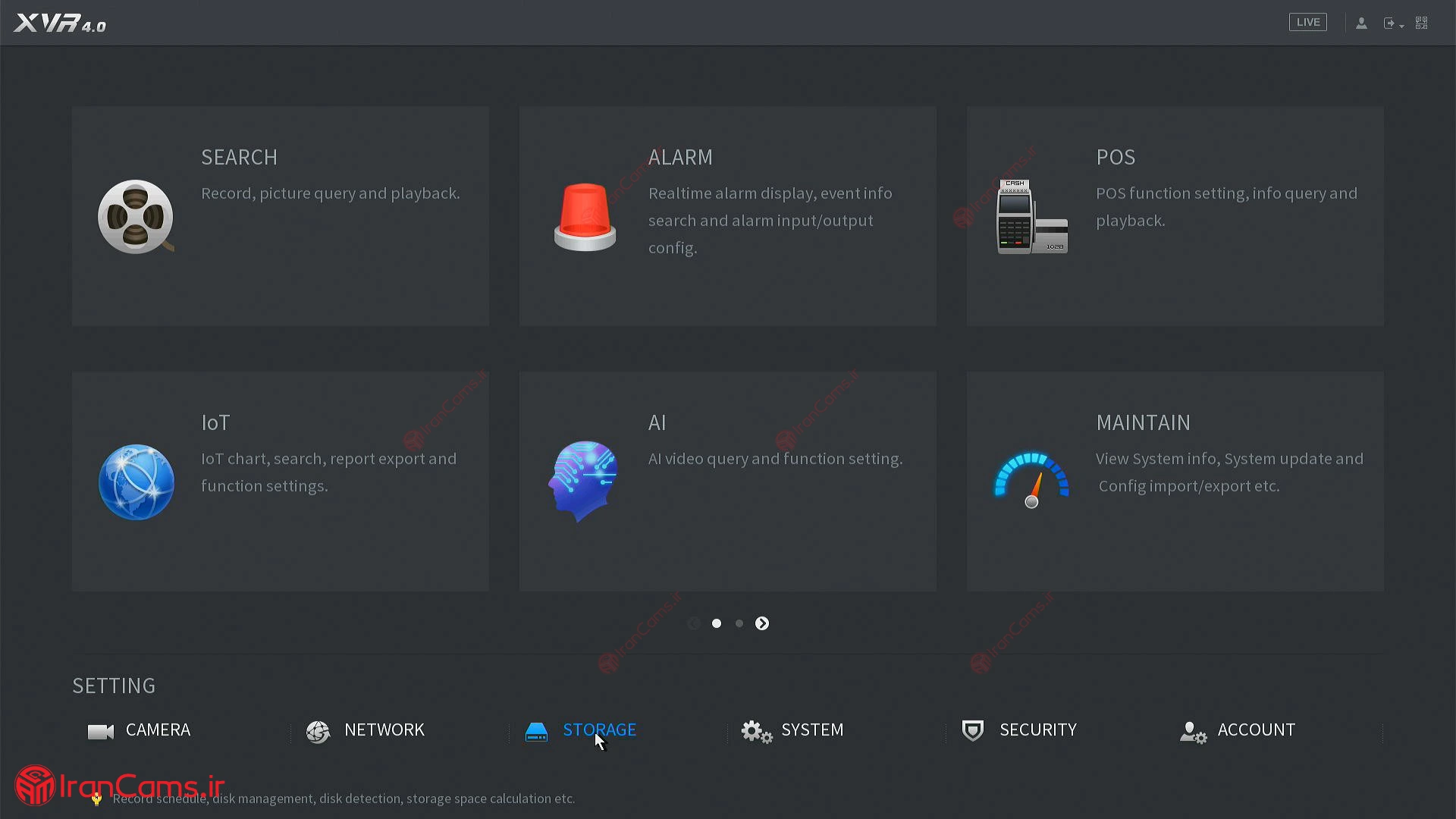Open the QR code icon at top right
Screen dimensions: 1456x819
[x=1422, y=24]
